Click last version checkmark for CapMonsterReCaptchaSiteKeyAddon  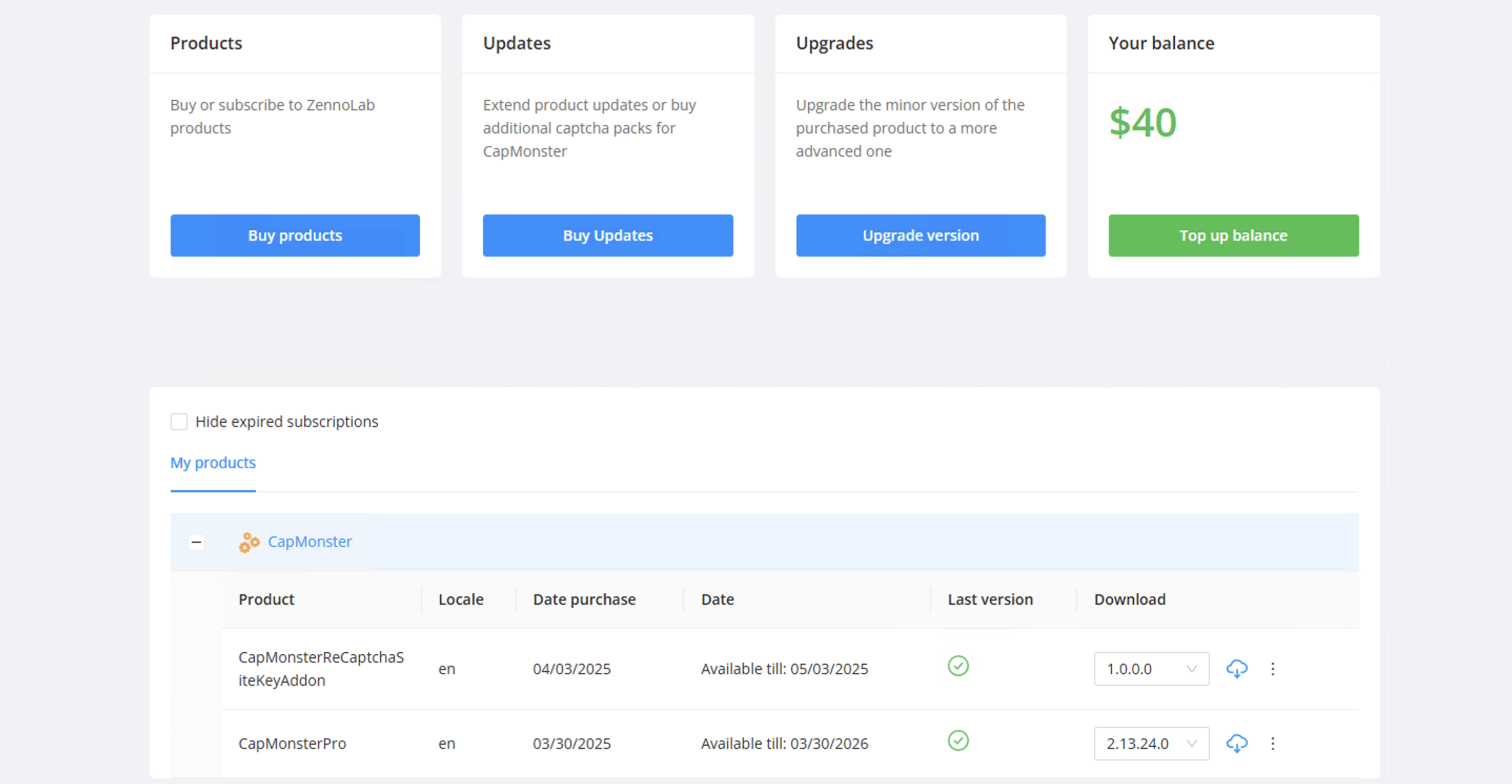[958, 666]
